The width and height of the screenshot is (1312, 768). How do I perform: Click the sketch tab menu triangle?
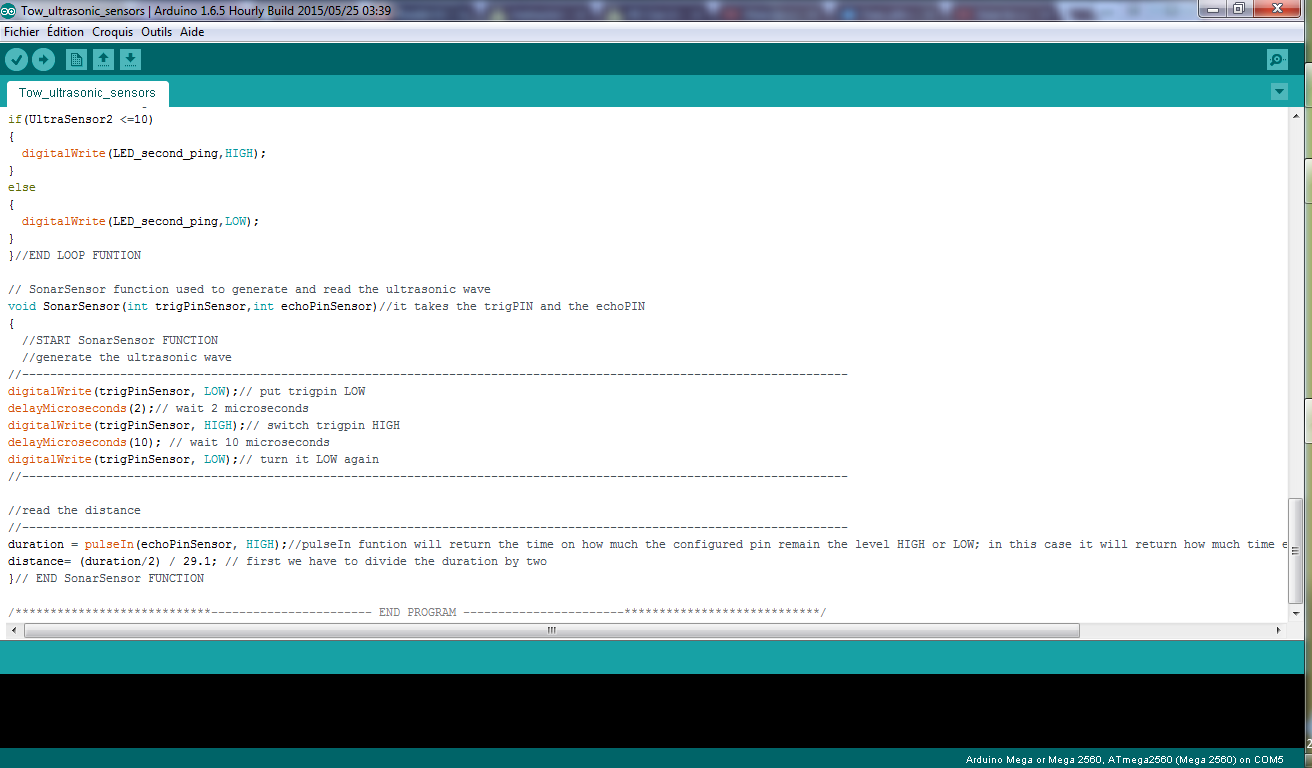tap(1278, 90)
